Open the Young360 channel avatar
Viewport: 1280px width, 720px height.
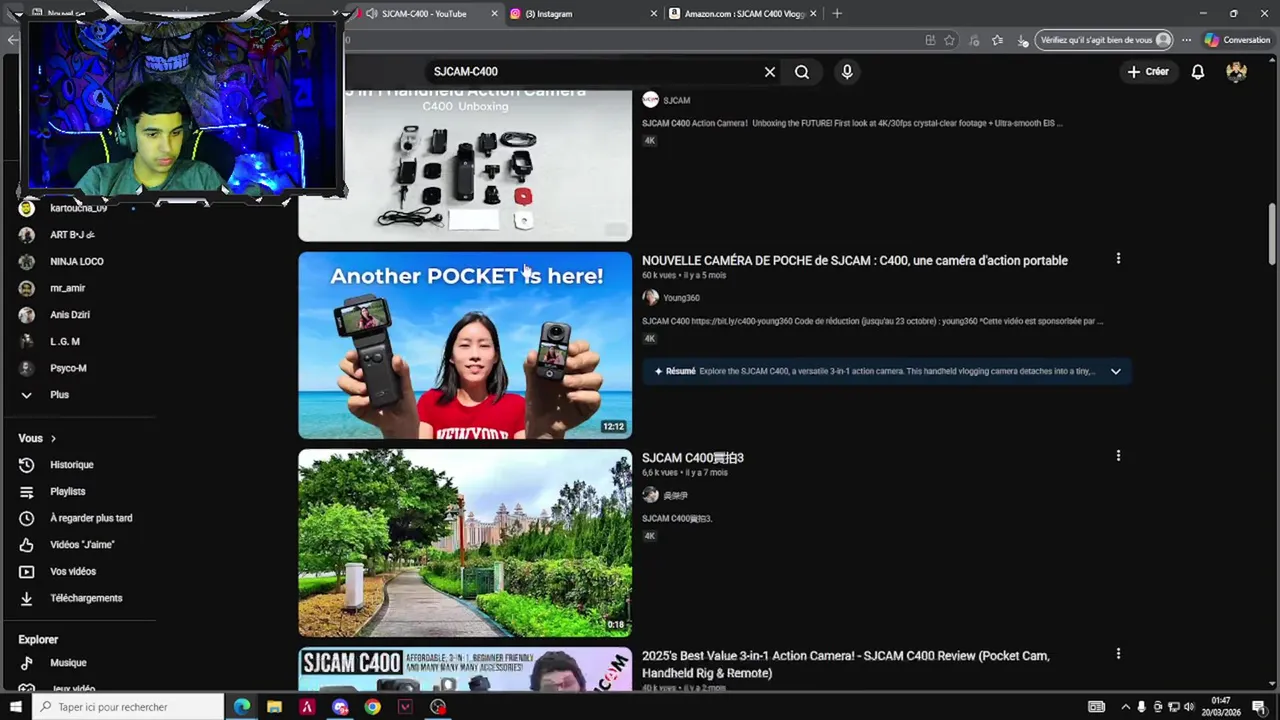point(650,298)
